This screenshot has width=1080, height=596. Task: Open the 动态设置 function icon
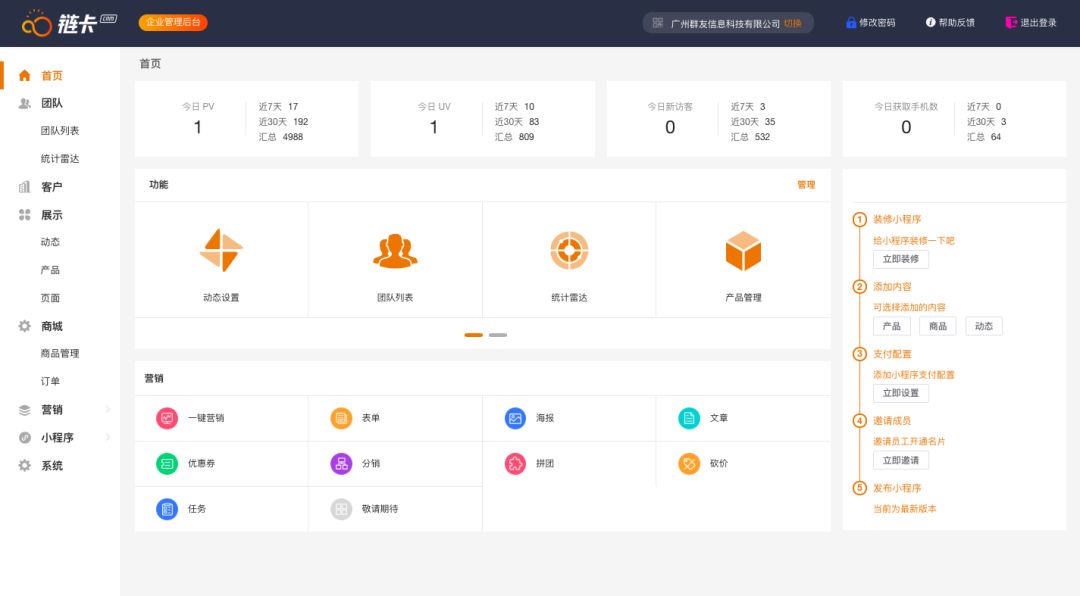point(221,251)
